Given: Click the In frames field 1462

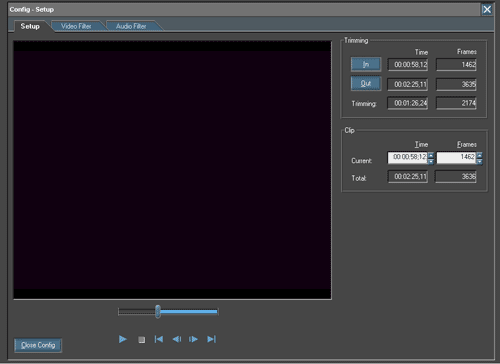Looking at the screenshot, I should [x=456, y=65].
